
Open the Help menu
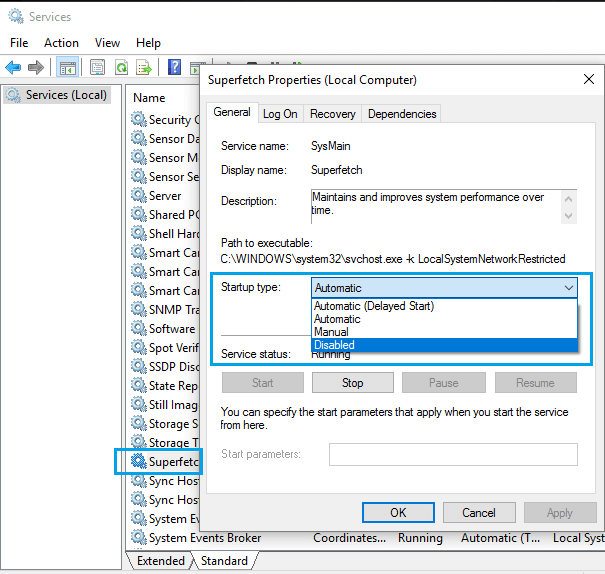pyautogui.click(x=148, y=43)
